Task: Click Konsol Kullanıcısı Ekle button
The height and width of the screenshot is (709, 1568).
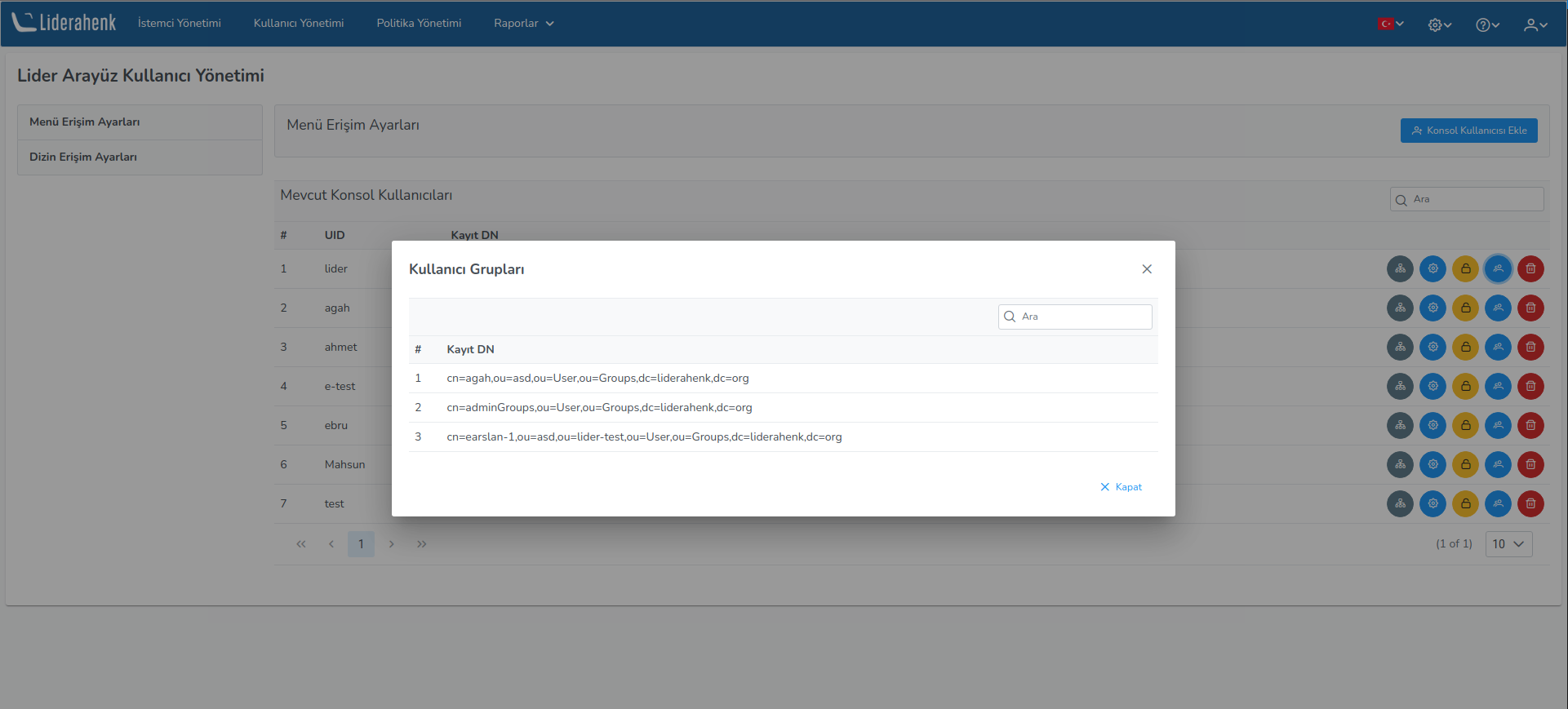Action: (x=1468, y=131)
